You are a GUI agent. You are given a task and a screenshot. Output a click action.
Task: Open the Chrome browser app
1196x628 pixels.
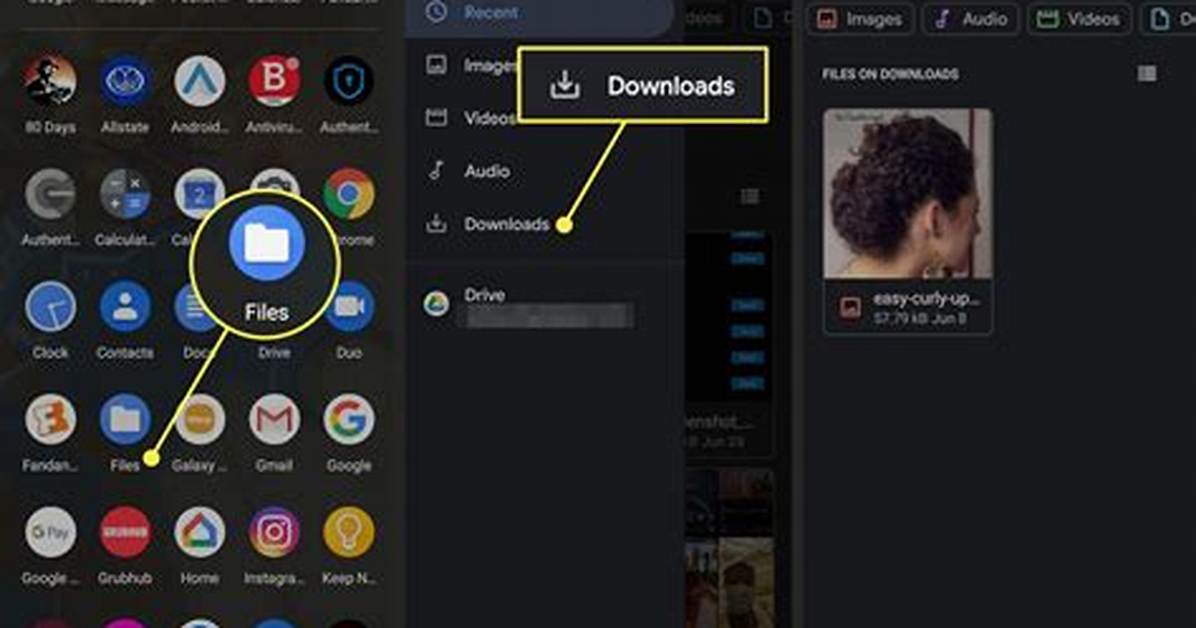(349, 194)
